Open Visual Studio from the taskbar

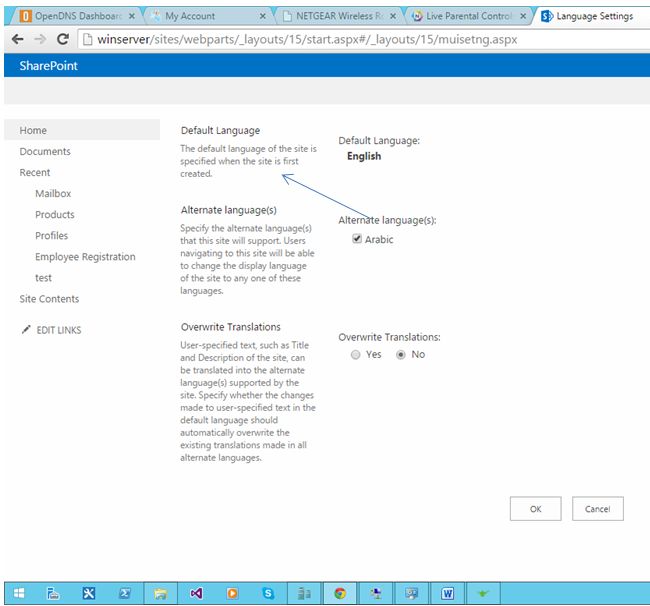(196, 593)
